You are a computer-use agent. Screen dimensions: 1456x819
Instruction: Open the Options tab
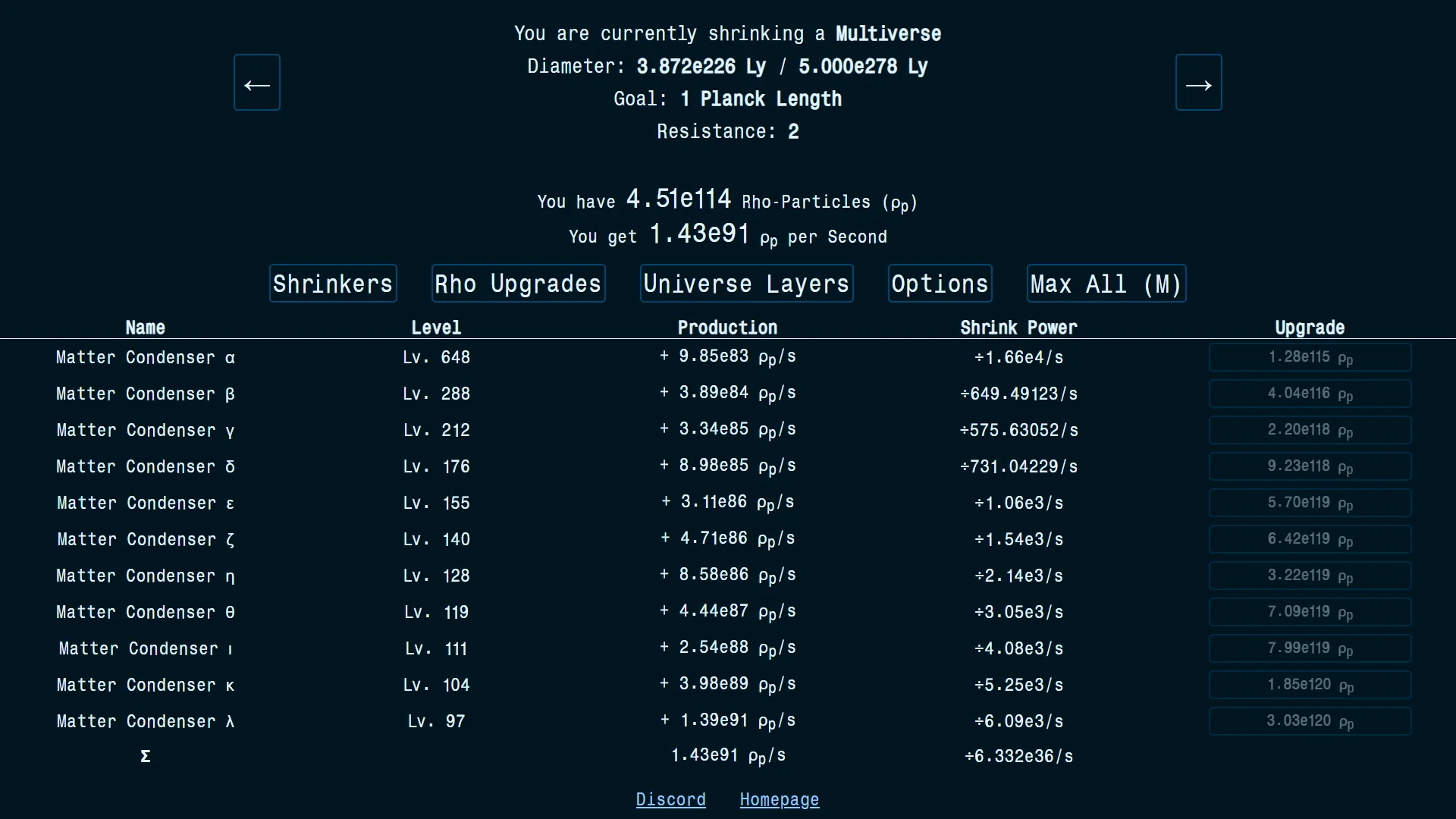[940, 284]
